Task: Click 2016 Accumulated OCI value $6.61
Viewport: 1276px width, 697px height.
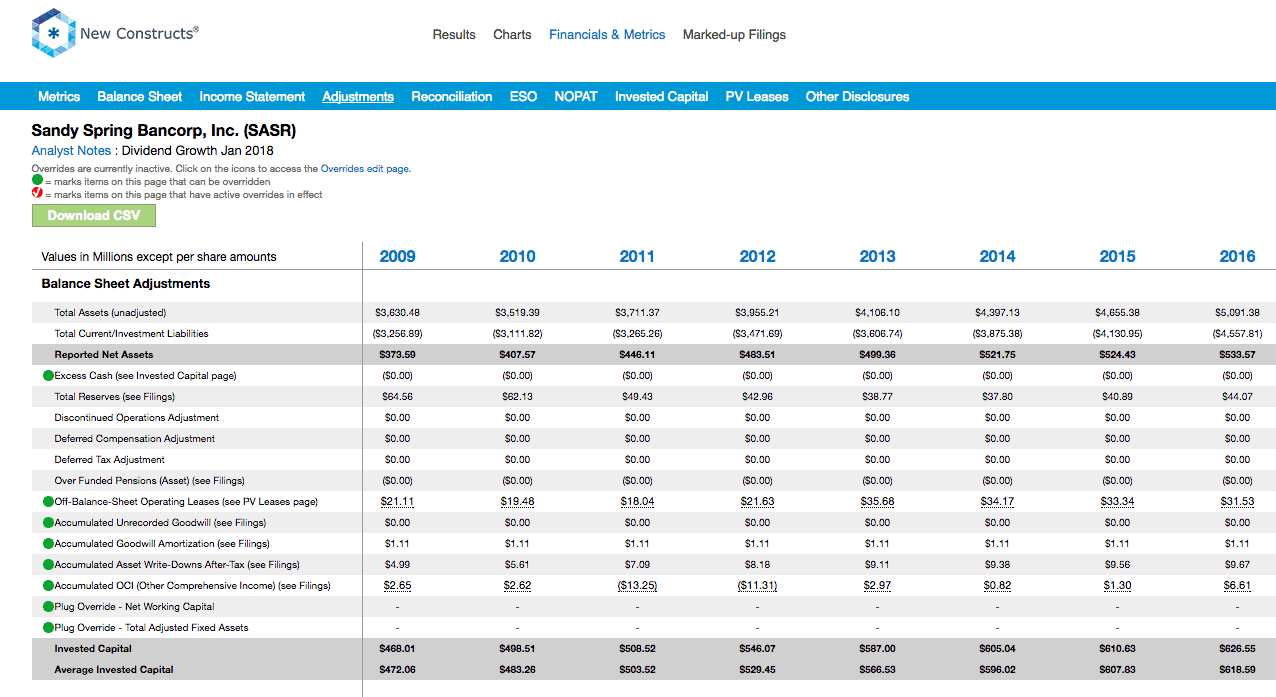Action: coord(1237,586)
